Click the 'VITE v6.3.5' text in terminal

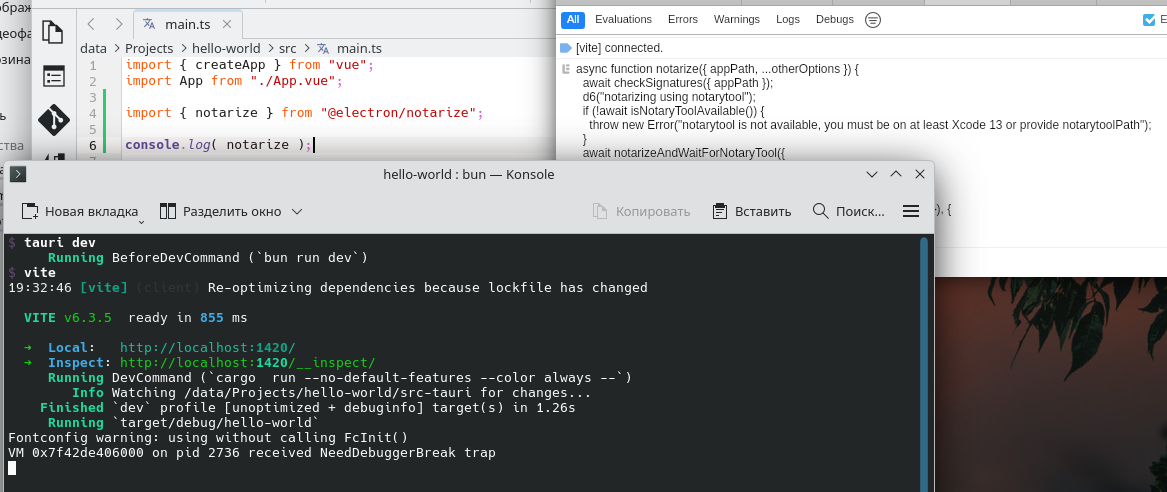pos(68,318)
